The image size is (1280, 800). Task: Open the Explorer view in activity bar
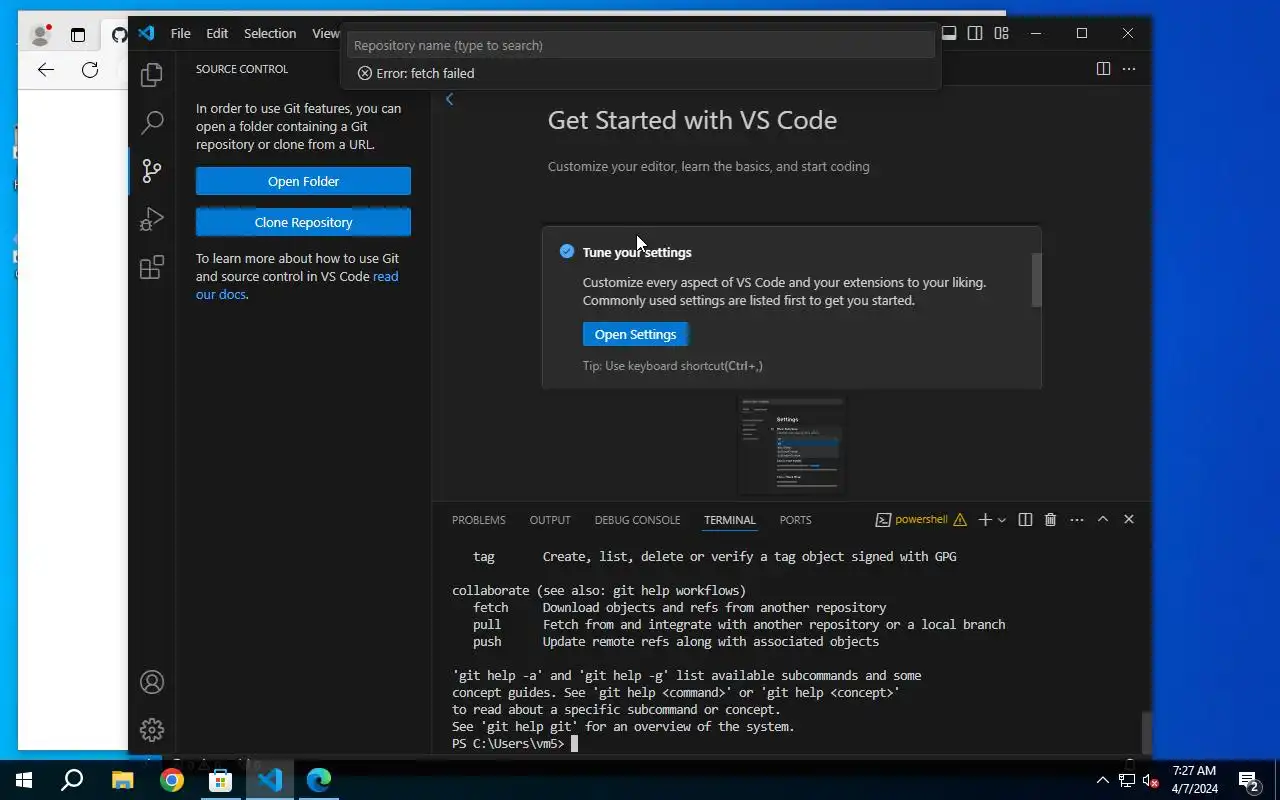coord(152,74)
